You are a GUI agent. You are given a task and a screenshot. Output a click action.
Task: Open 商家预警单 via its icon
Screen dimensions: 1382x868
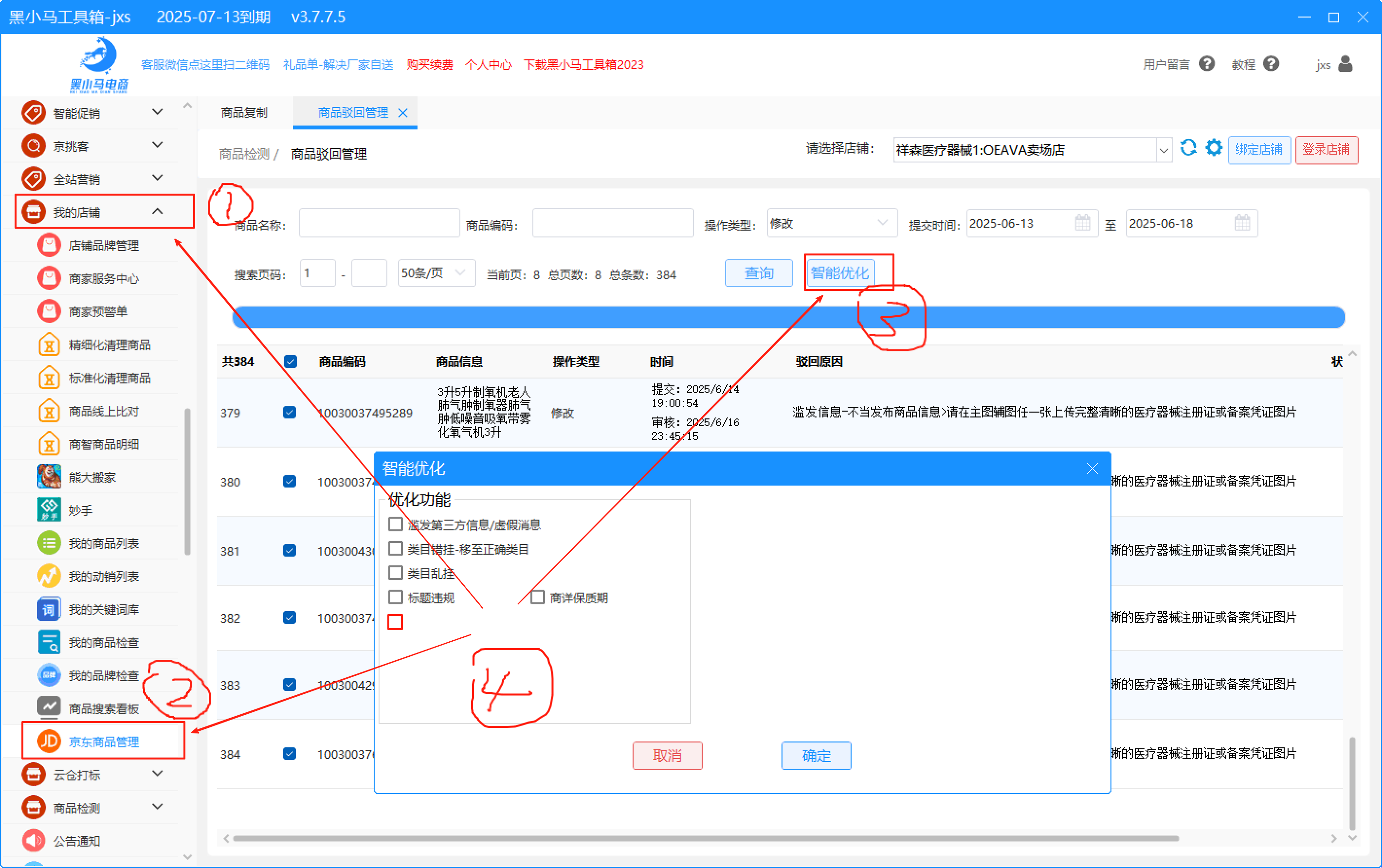[49, 311]
